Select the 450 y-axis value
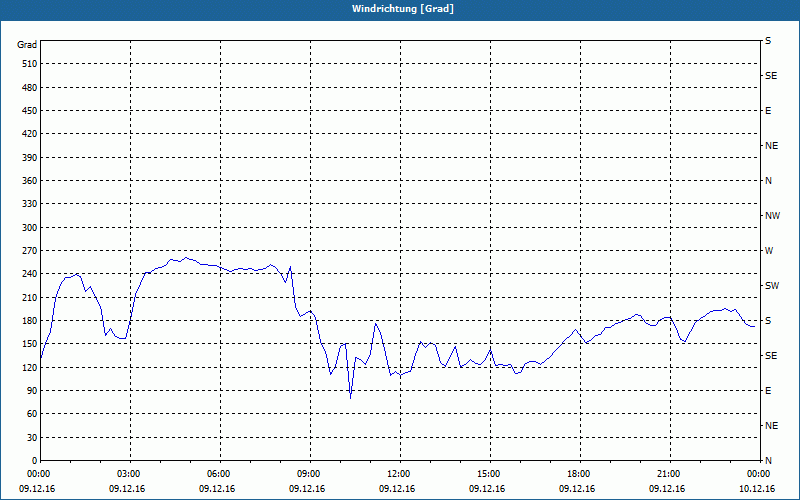The image size is (800, 500). (x=30, y=111)
